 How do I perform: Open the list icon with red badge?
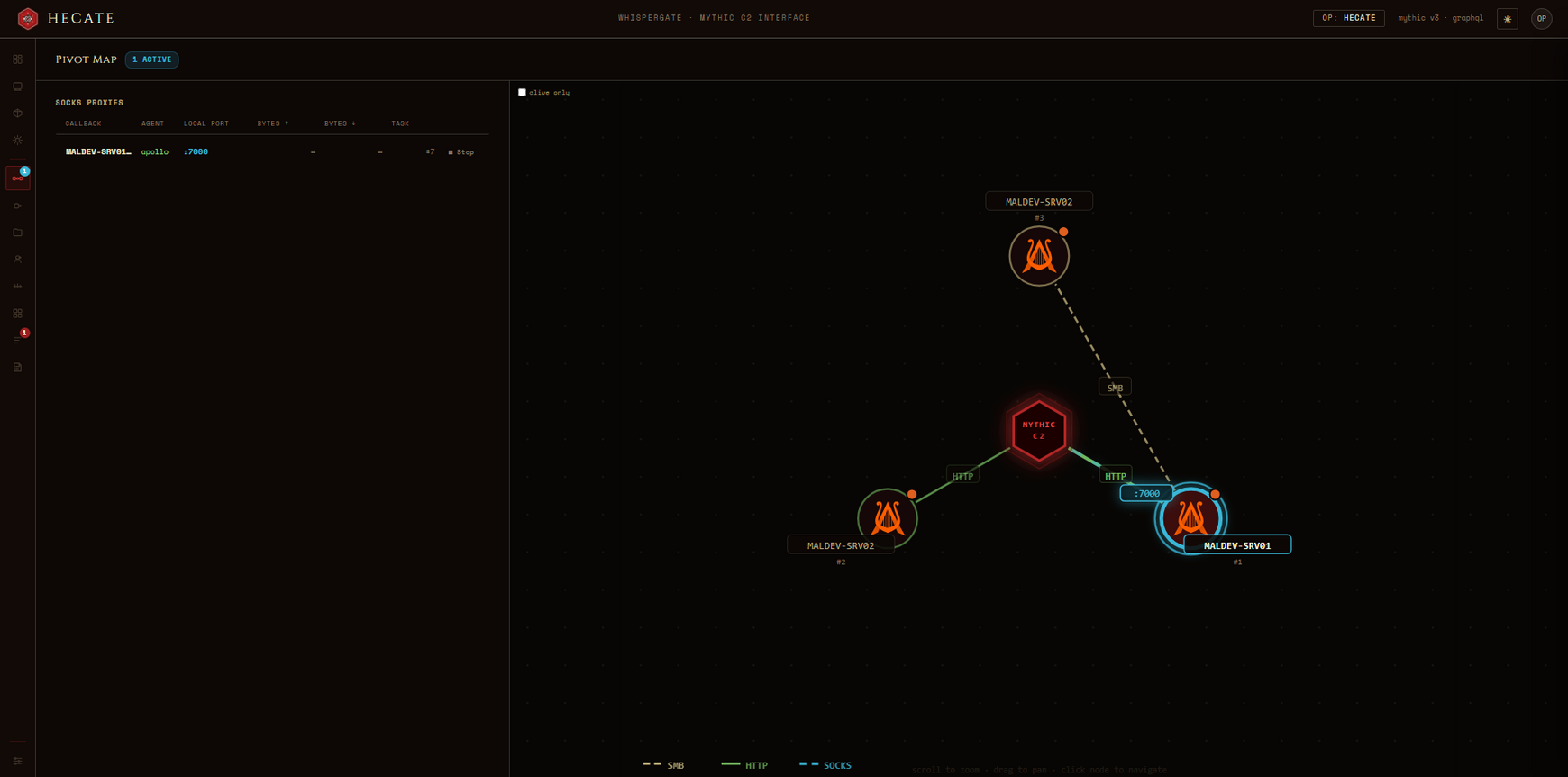coord(17,341)
